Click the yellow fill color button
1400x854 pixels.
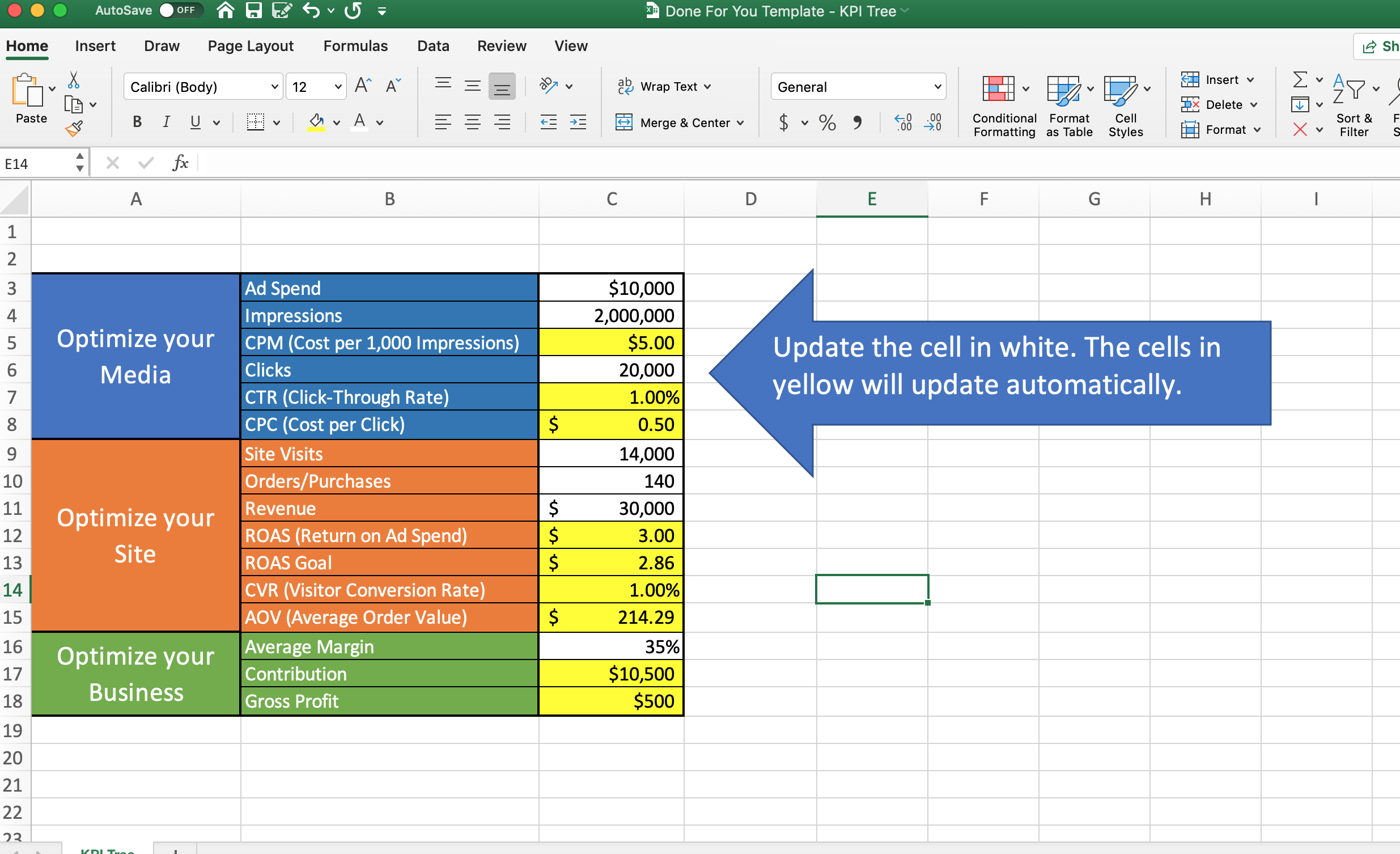pos(316,122)
